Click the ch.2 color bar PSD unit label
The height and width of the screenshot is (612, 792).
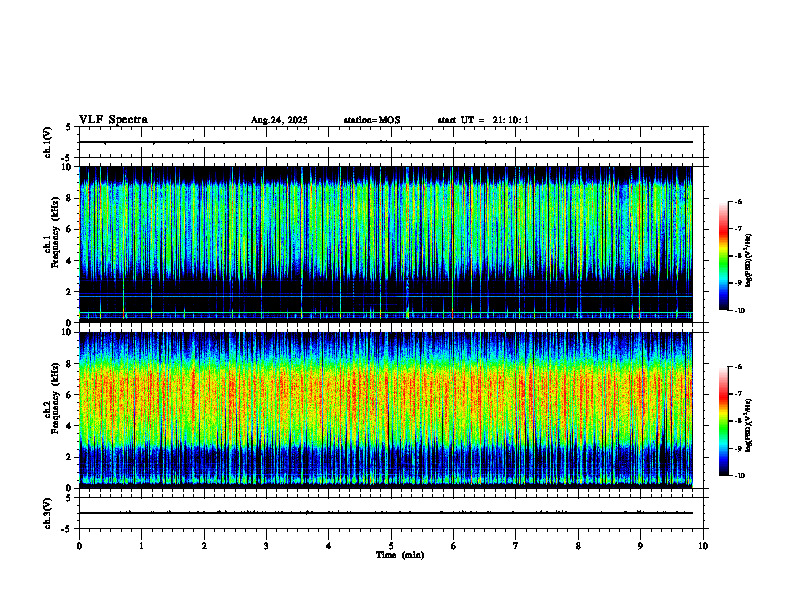point(749,426)
